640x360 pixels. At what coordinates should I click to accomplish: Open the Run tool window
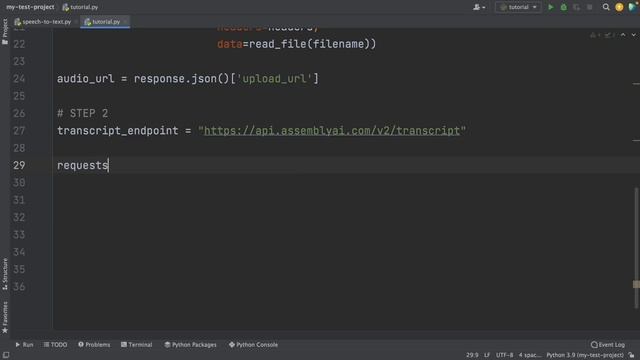[x=24, y=345]
